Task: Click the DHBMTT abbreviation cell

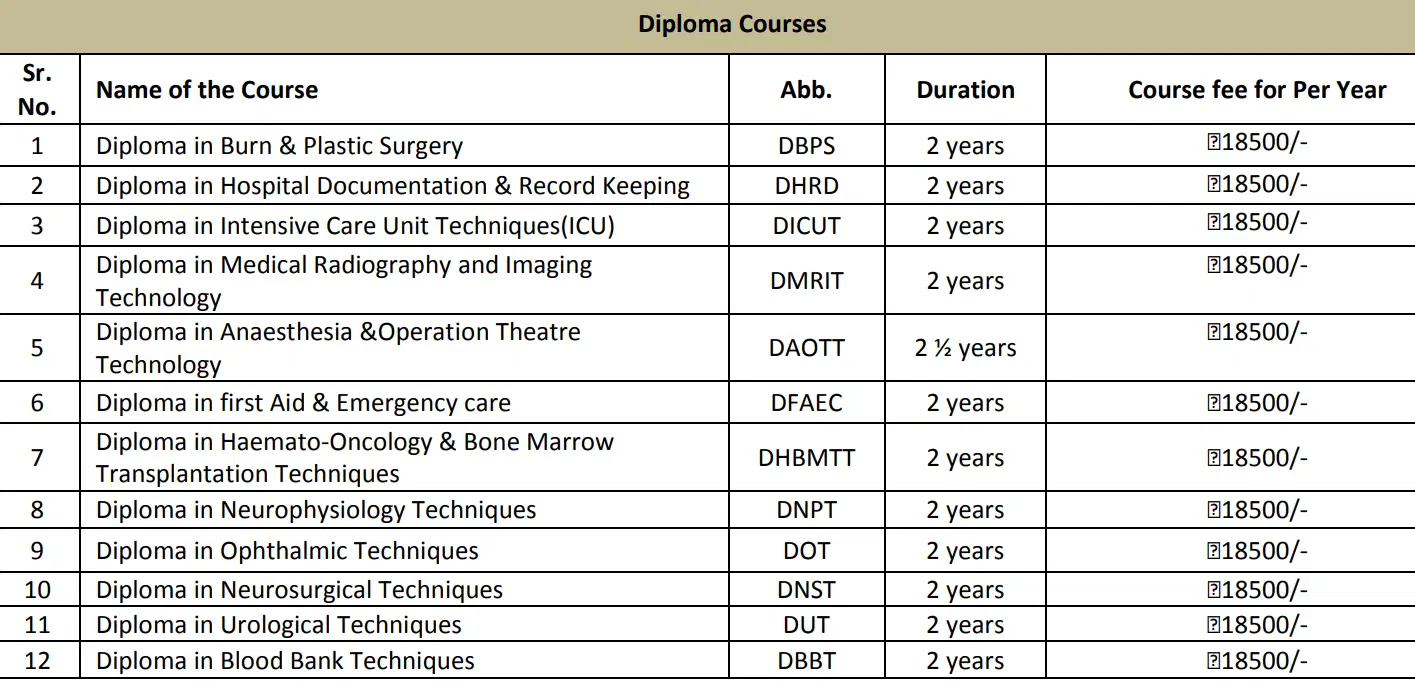Action: click(806, 458)
